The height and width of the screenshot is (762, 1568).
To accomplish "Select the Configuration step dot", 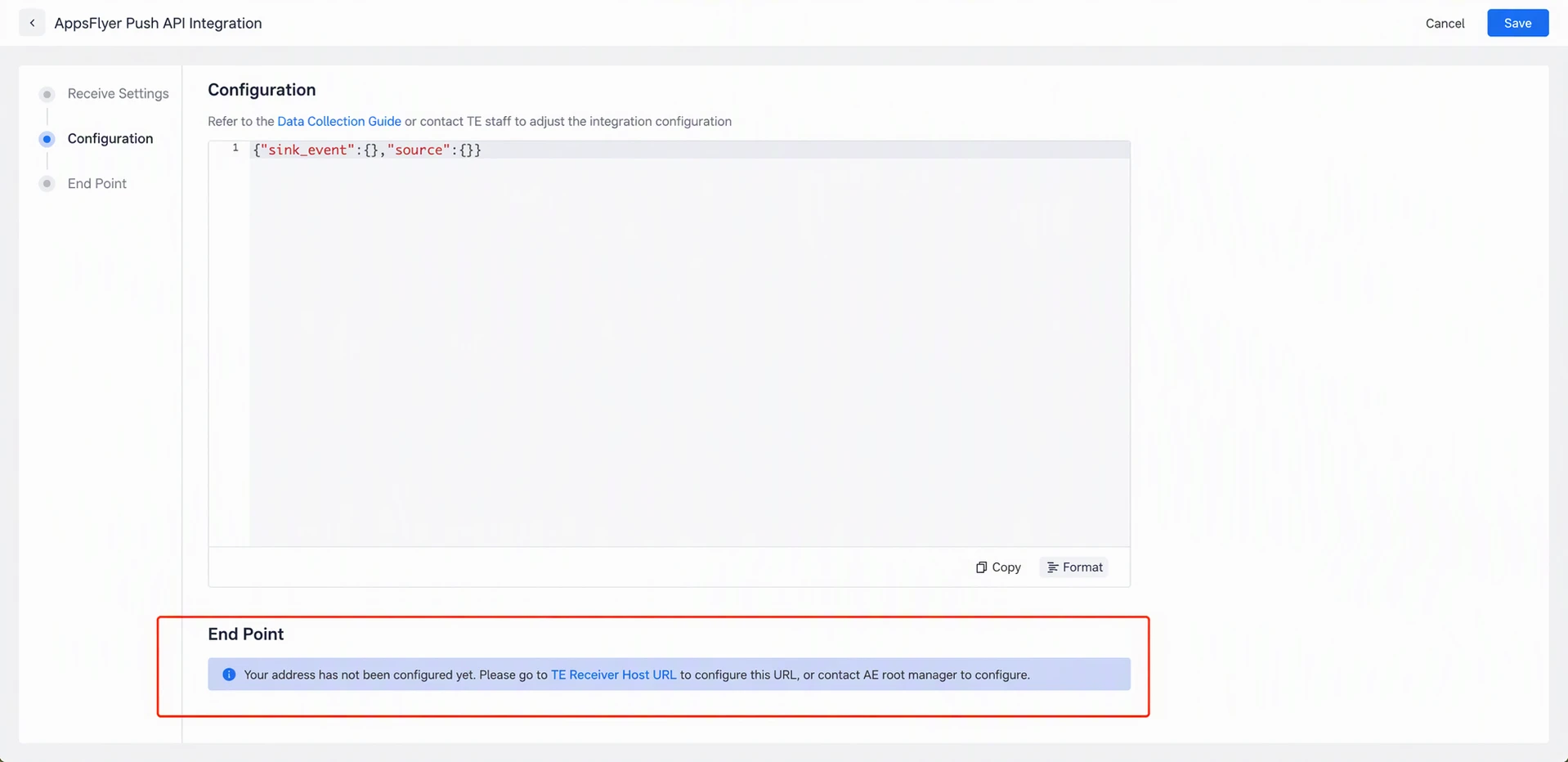I will point(47,139).
